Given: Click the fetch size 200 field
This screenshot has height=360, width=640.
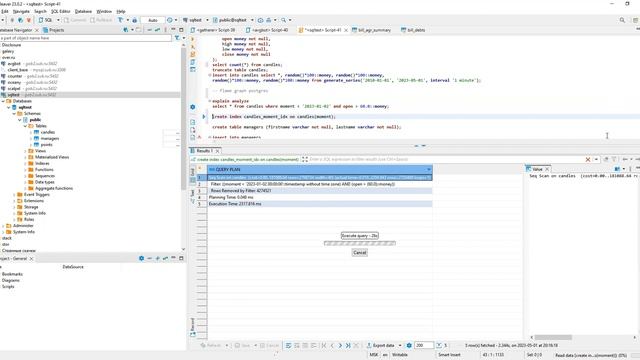Looking at the screenshot, I should coord(424,345).
